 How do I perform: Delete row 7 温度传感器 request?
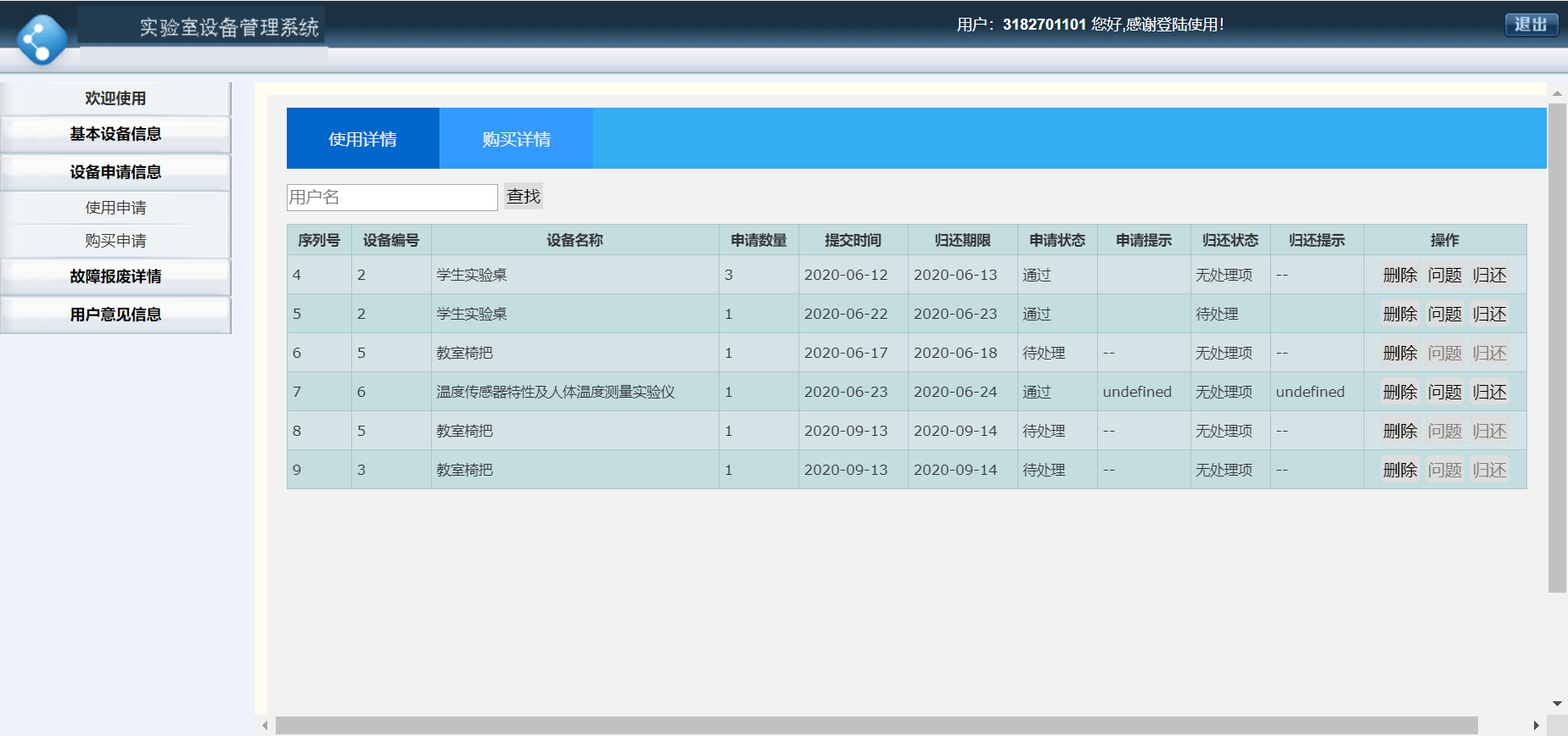click(x=1400, y=392)
